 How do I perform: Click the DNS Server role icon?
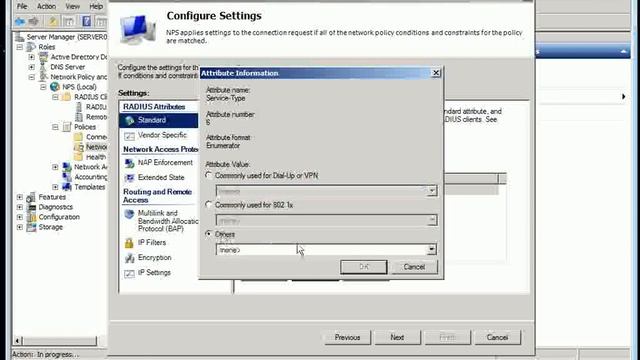coord(43,67)
